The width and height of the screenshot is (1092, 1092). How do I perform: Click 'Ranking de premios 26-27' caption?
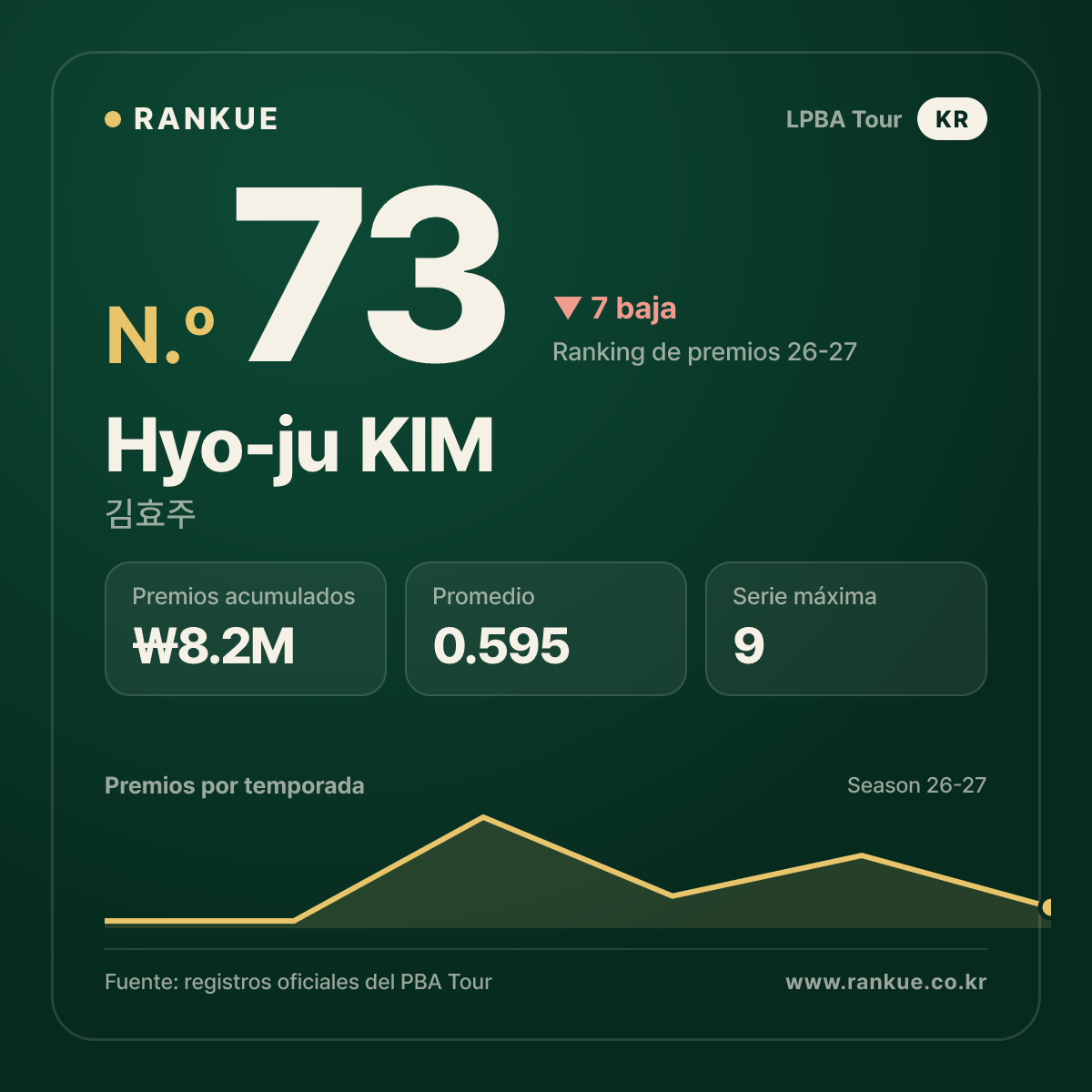pyautogui.click(x=704, y=352)
